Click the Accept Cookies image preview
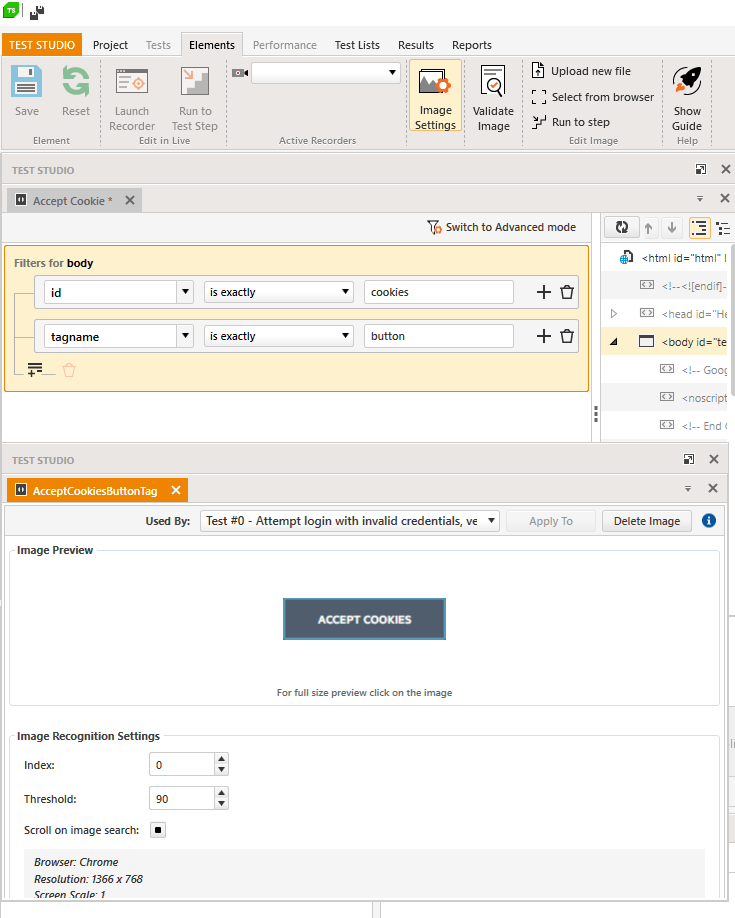 point(364,619)
